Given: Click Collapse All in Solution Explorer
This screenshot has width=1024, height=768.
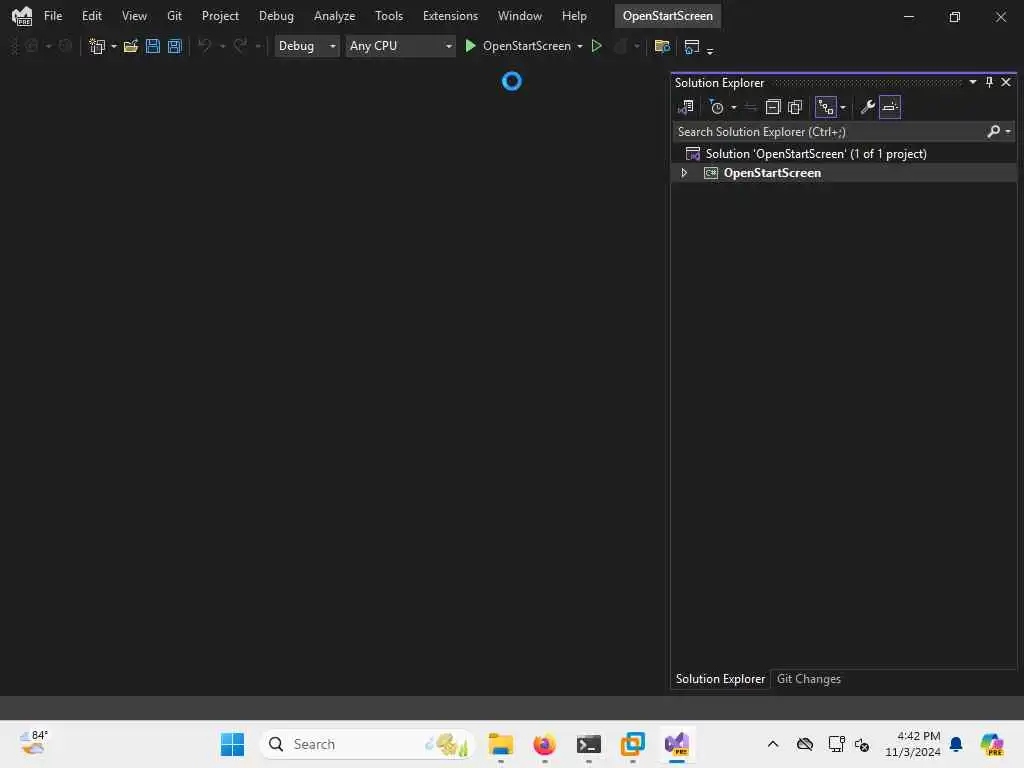Looking at the screenshot, I should 773,107.
